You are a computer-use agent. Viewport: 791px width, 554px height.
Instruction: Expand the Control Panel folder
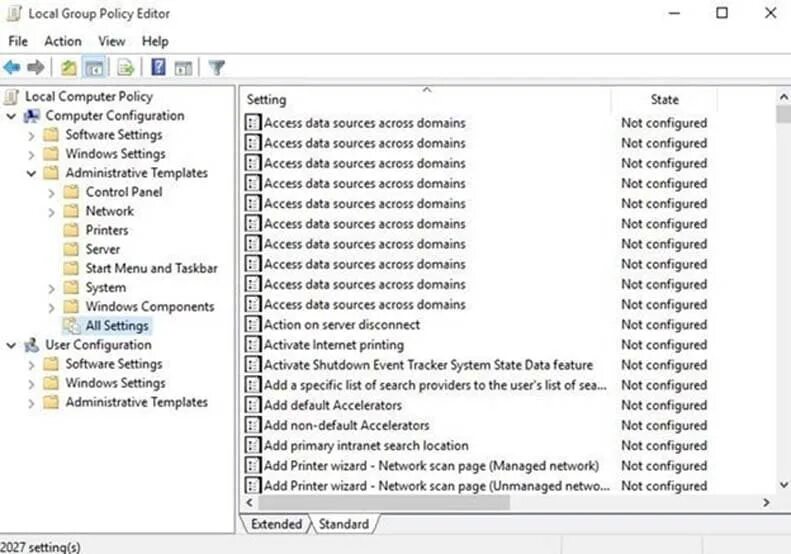pyautogui.click(x=51, y=193)
